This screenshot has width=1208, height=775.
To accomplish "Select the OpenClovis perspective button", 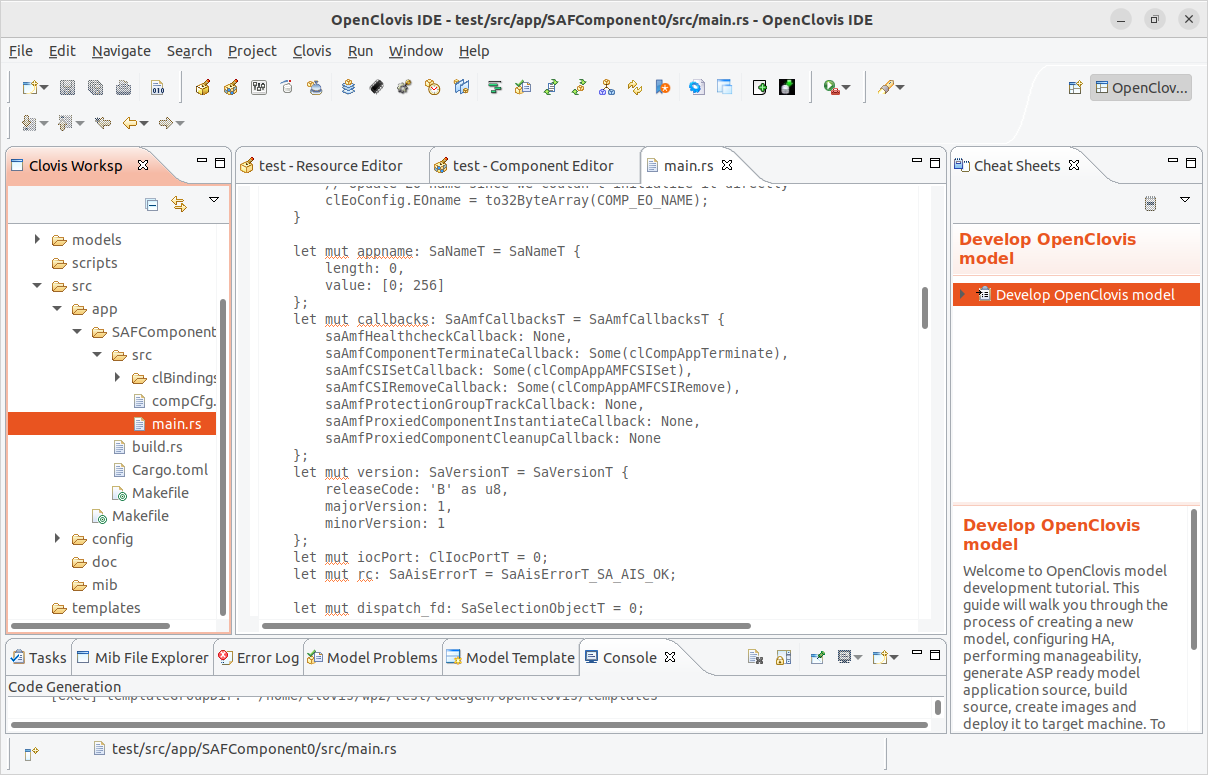I will [x=1141, y=88].
